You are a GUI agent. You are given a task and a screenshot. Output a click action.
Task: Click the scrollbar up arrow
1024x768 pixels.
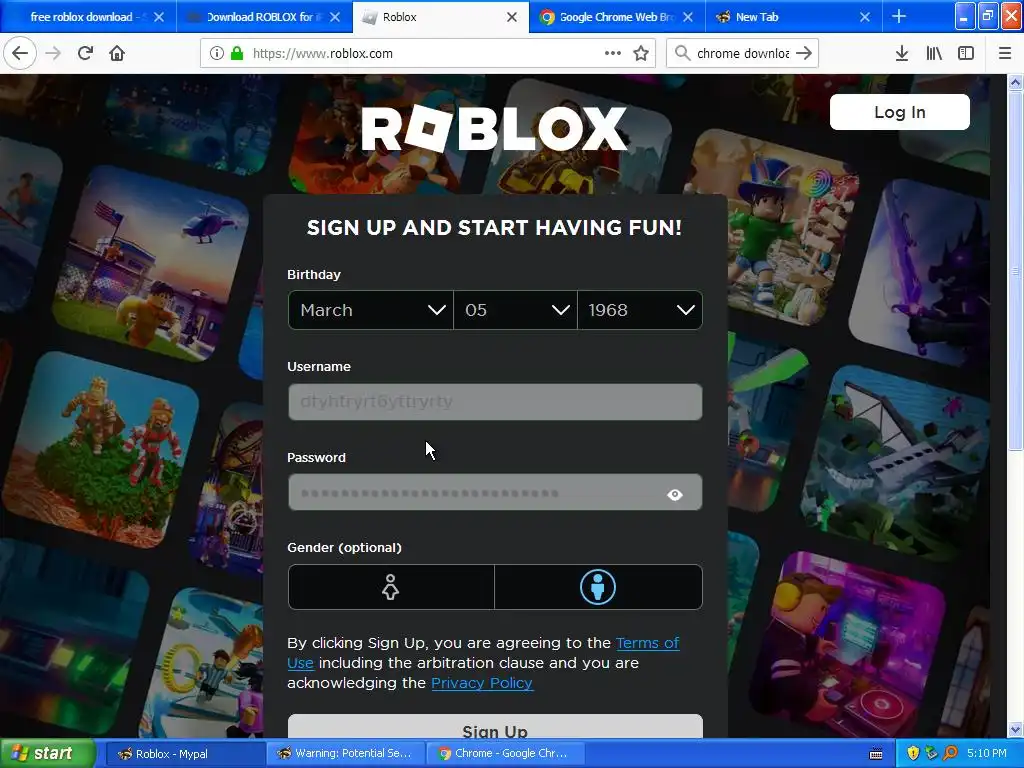1015,82
